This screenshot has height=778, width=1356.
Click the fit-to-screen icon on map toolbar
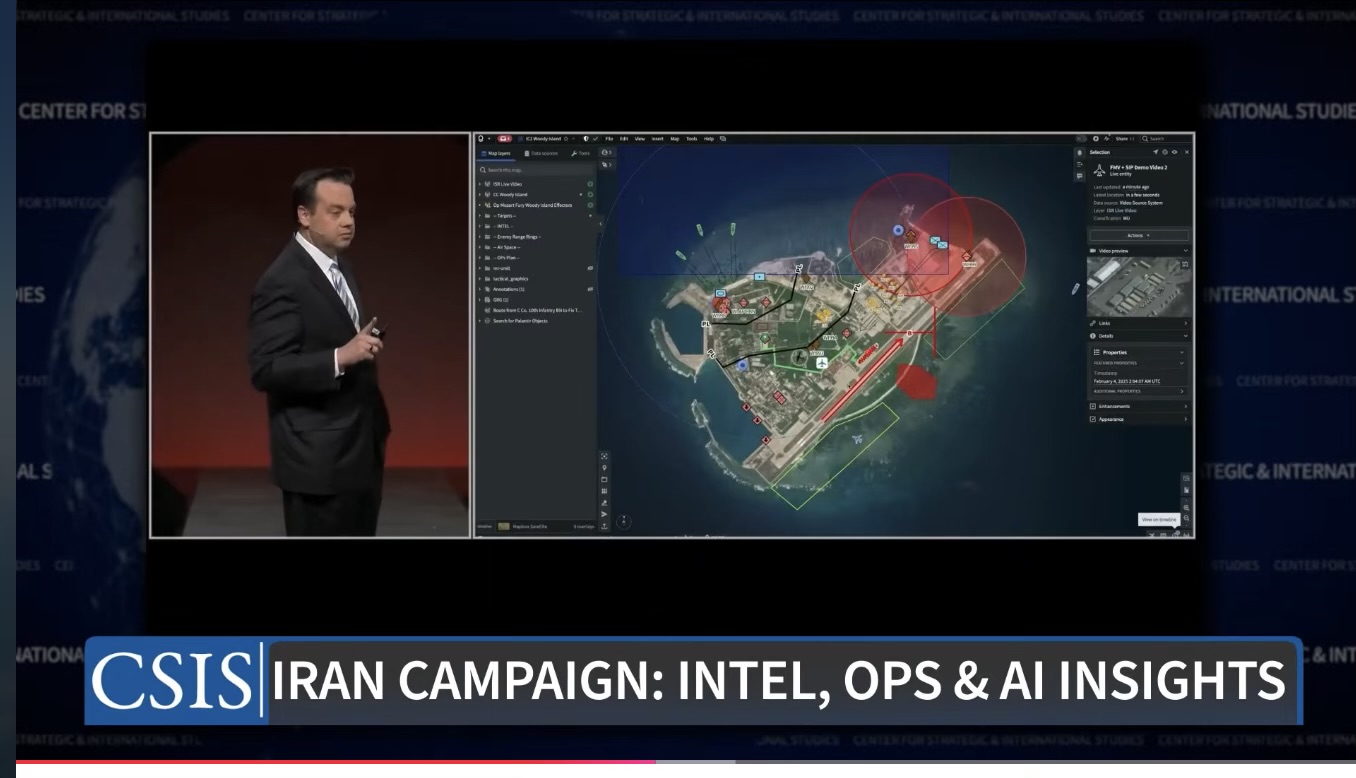(604, 455)
